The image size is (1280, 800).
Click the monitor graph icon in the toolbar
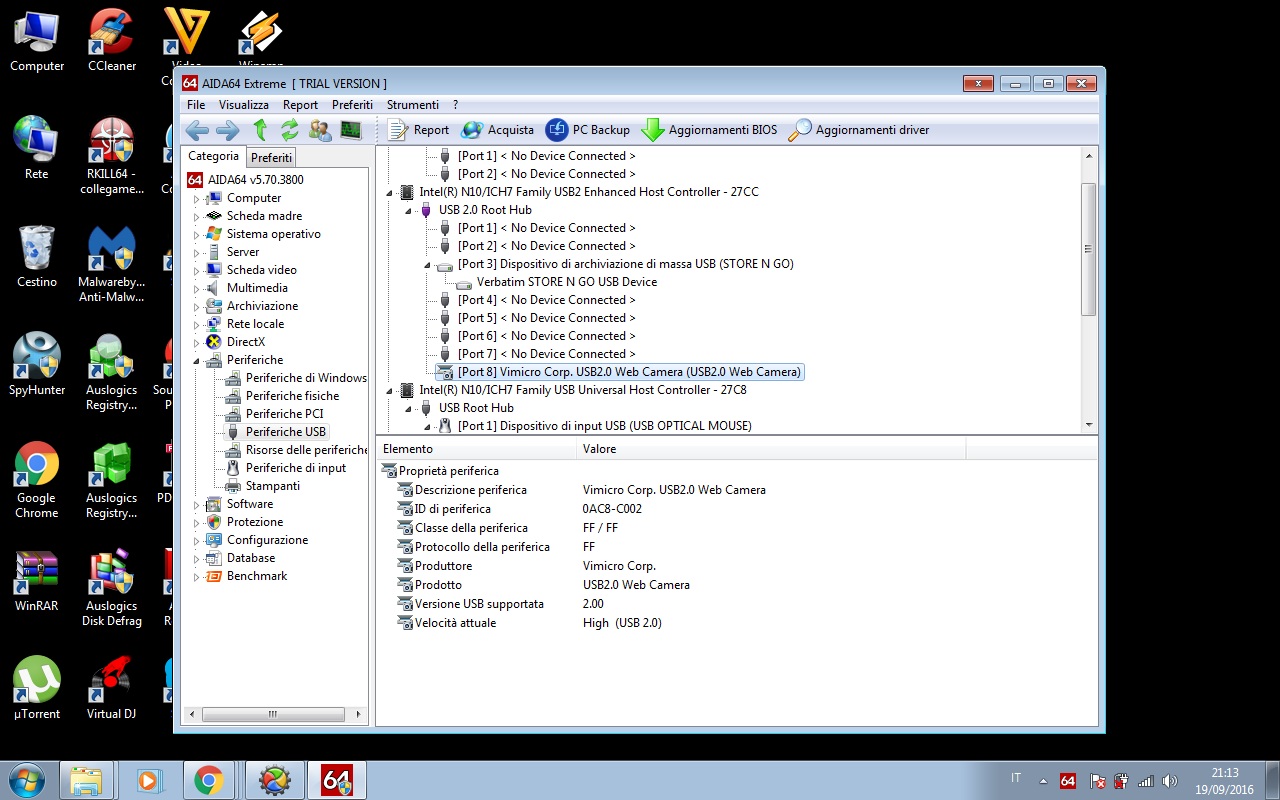coord(350,130)
